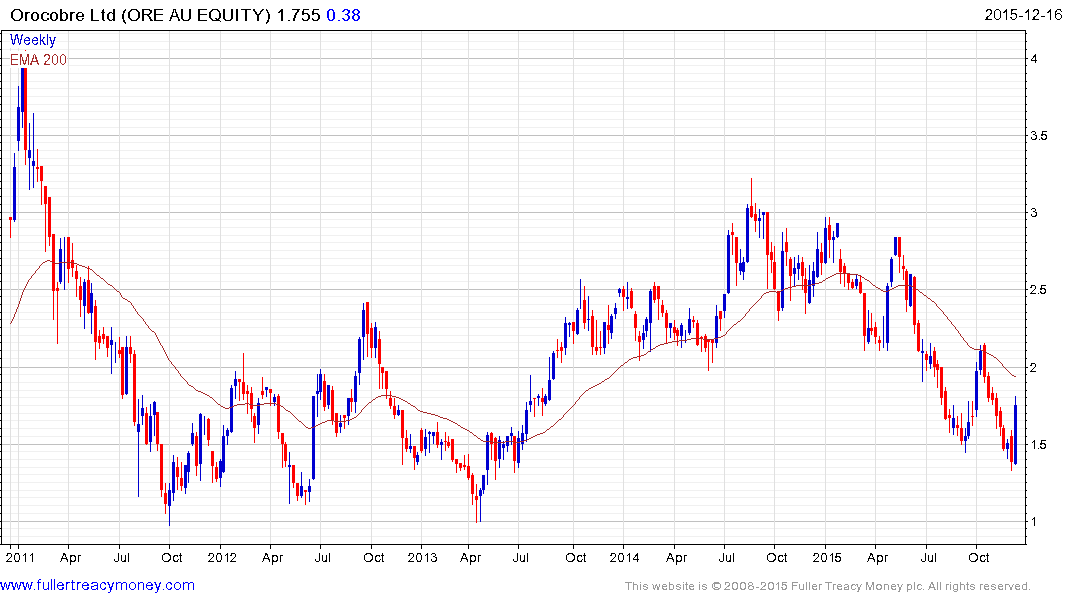Click the Apr label after 2011
Image resolution: width=1075 pixels, height=600 pixels.
tap(70, 557)
